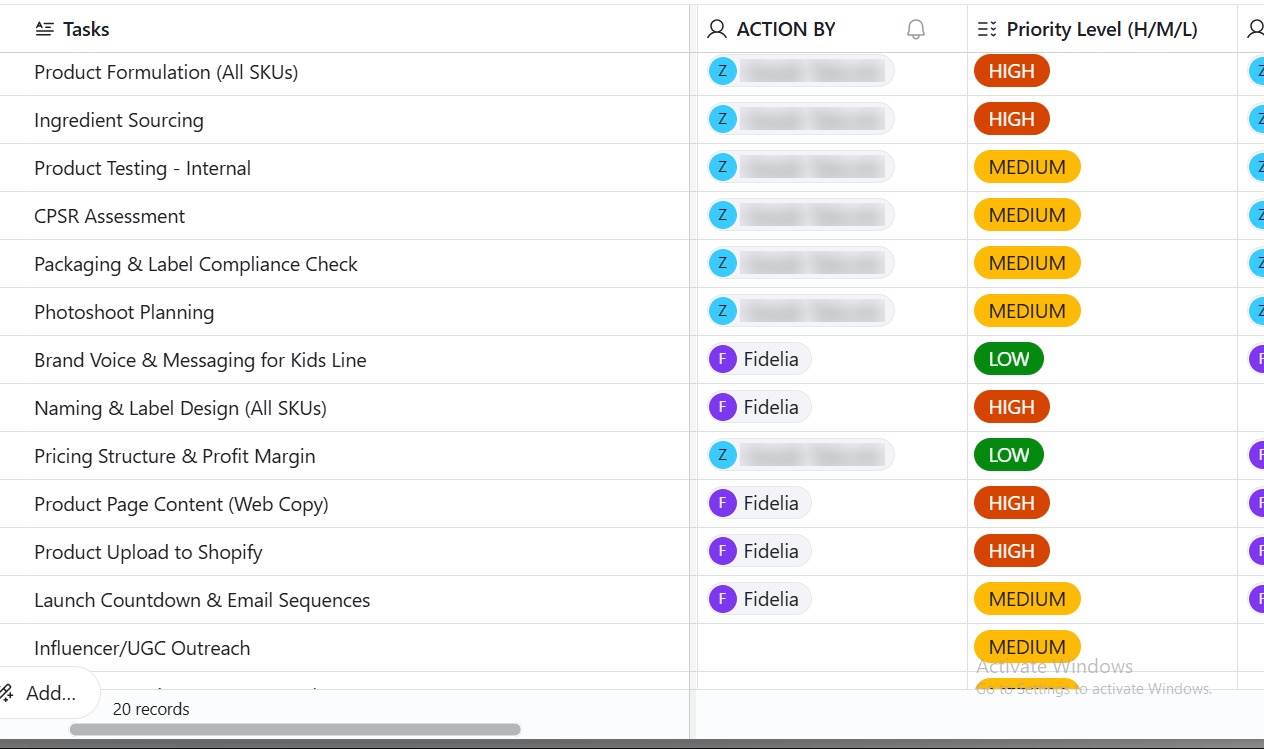
Task: Click the CPSR Assessment task name
Action: (110, 216)
